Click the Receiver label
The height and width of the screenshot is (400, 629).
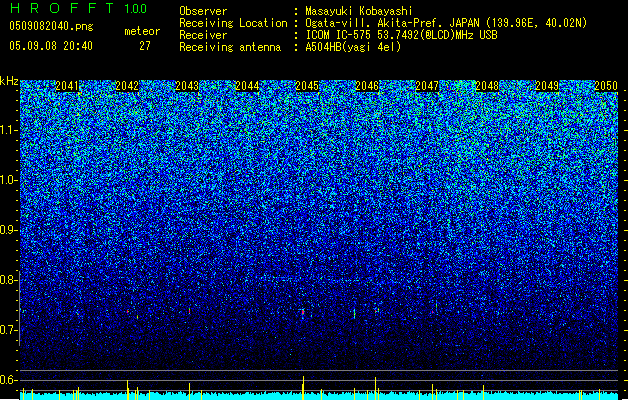coord(203,35)
